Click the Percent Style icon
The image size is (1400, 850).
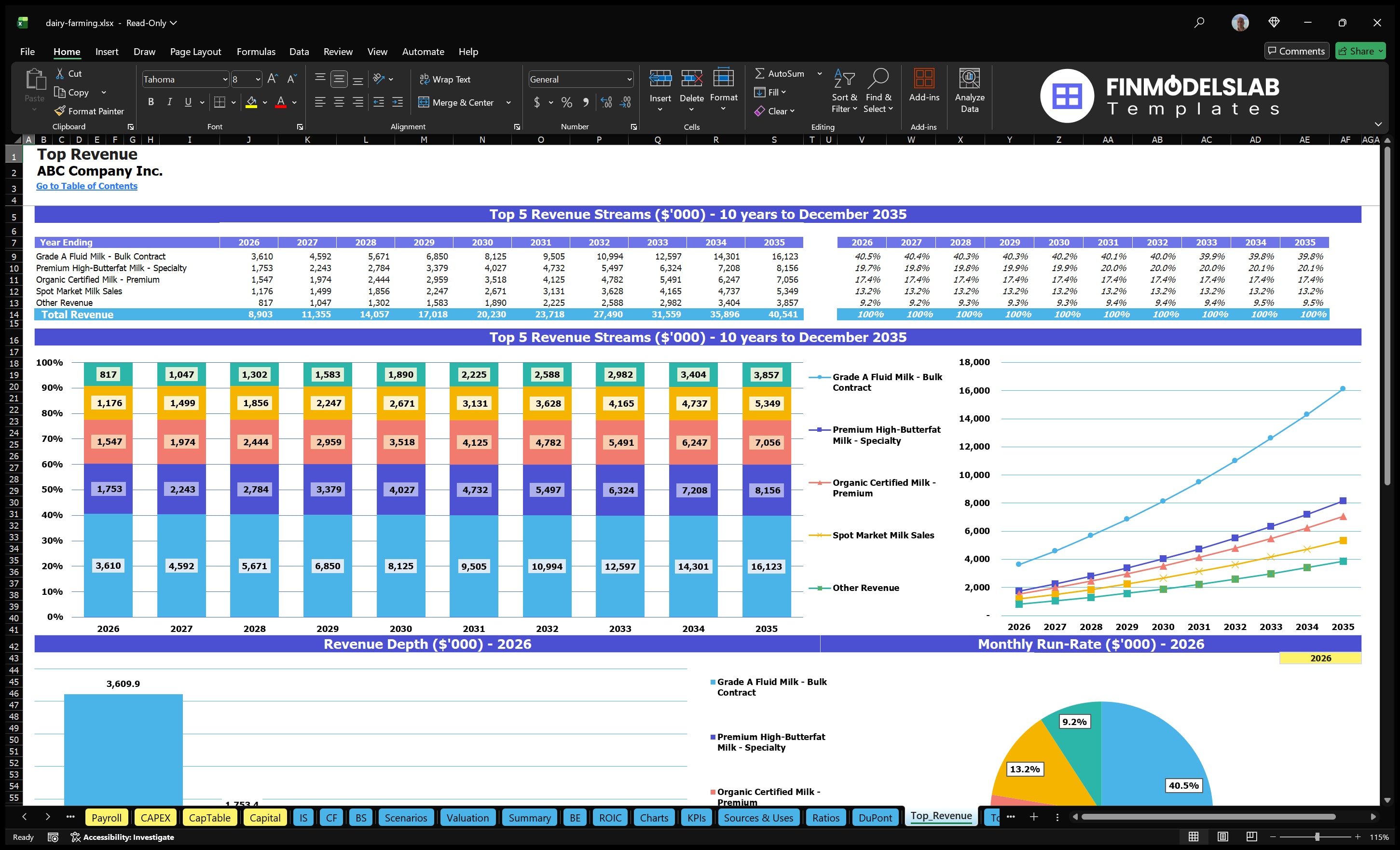point(566,103)
